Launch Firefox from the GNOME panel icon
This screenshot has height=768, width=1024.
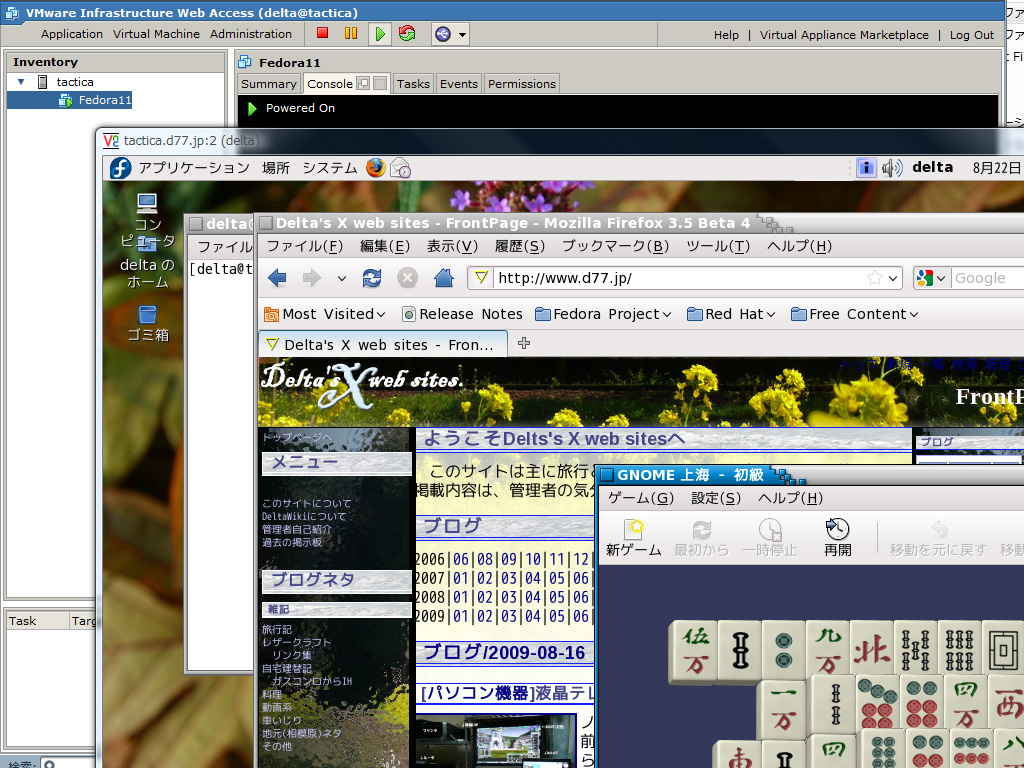pos(376,168)
